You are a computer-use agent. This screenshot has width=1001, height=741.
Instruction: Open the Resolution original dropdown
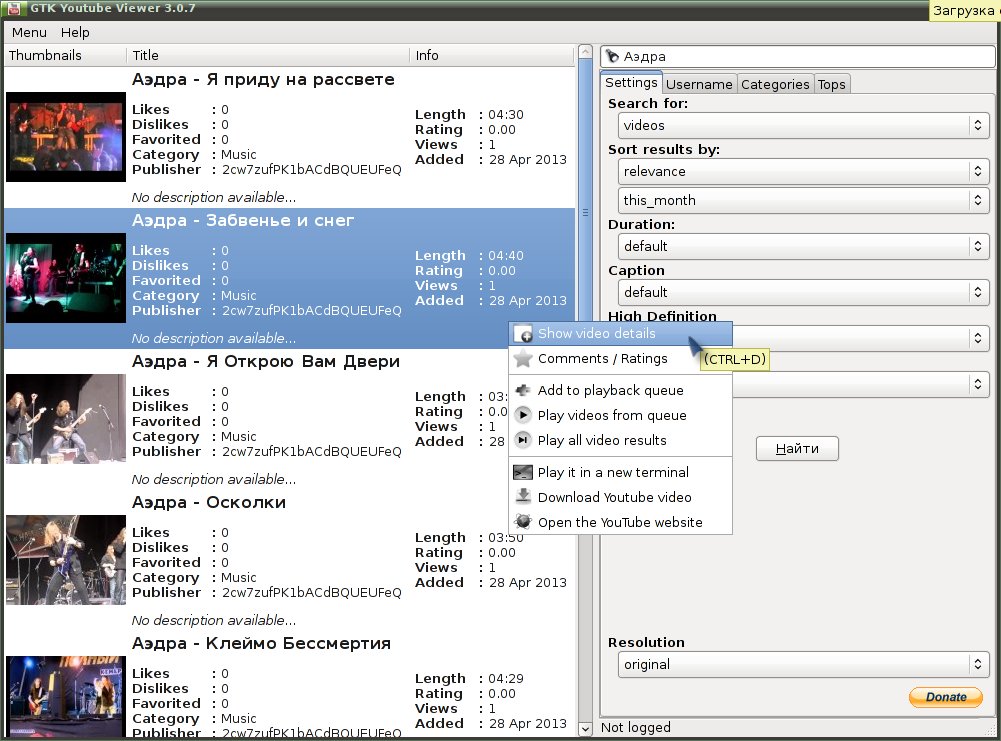click(x=803, y=664)
